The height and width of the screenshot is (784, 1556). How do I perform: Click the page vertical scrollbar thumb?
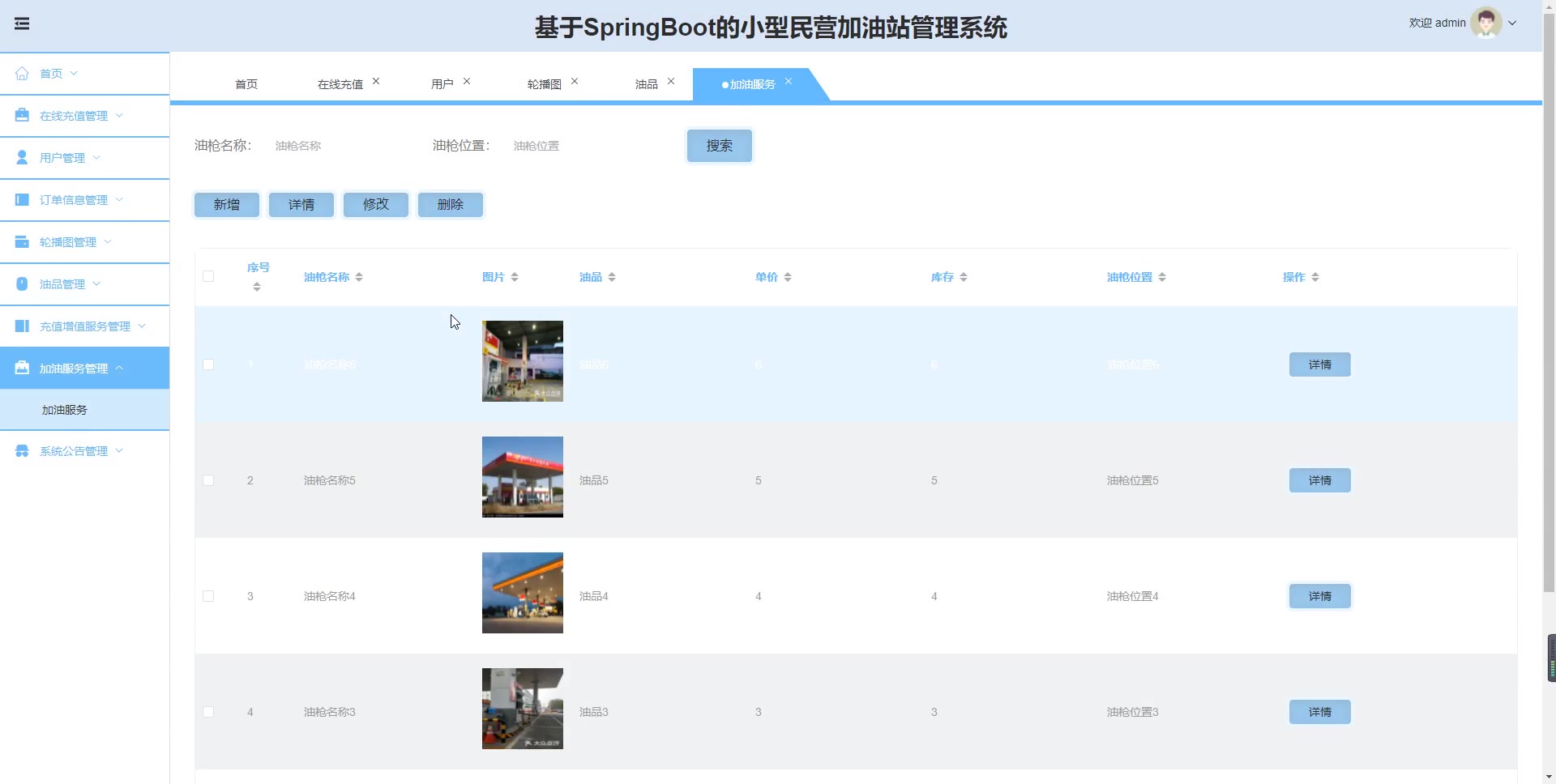click(x=1549, y=304)
